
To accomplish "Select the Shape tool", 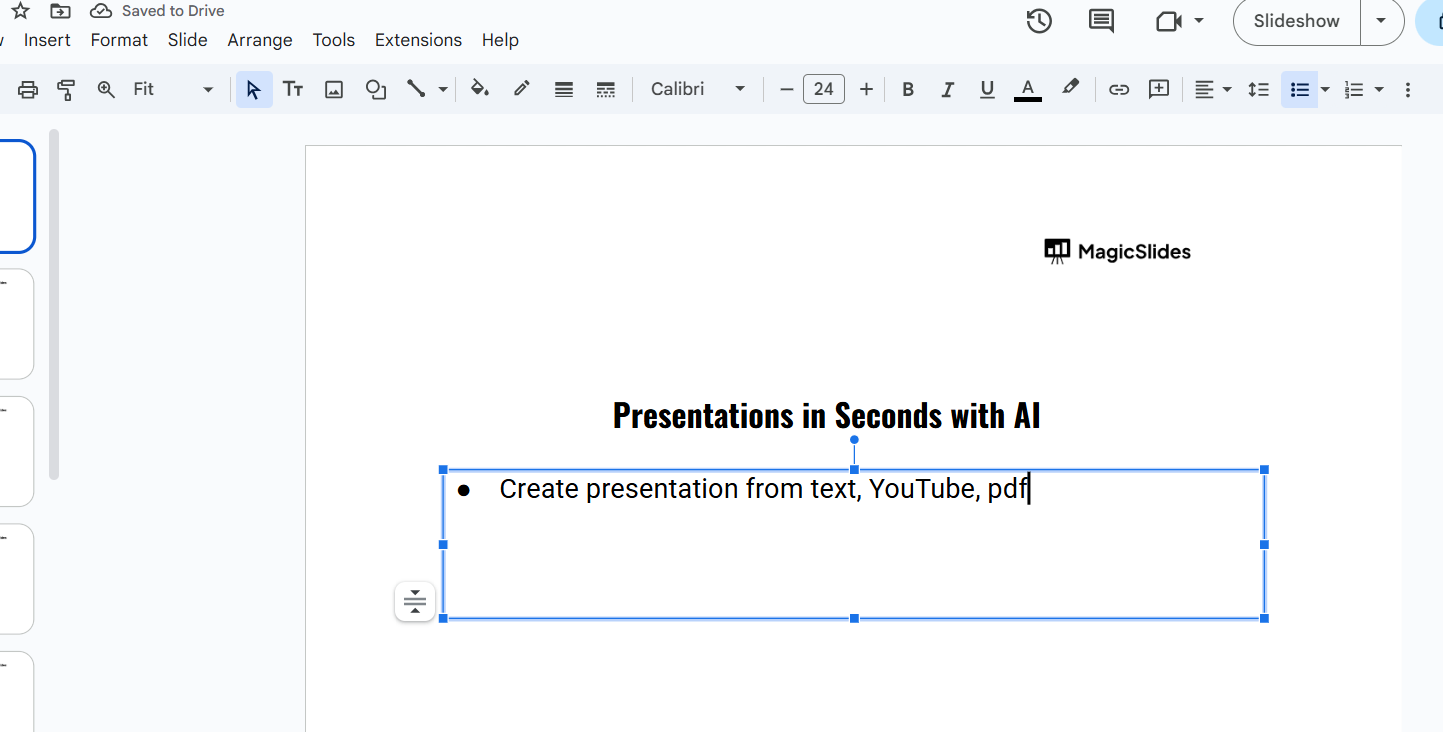I will coord(375,89).
